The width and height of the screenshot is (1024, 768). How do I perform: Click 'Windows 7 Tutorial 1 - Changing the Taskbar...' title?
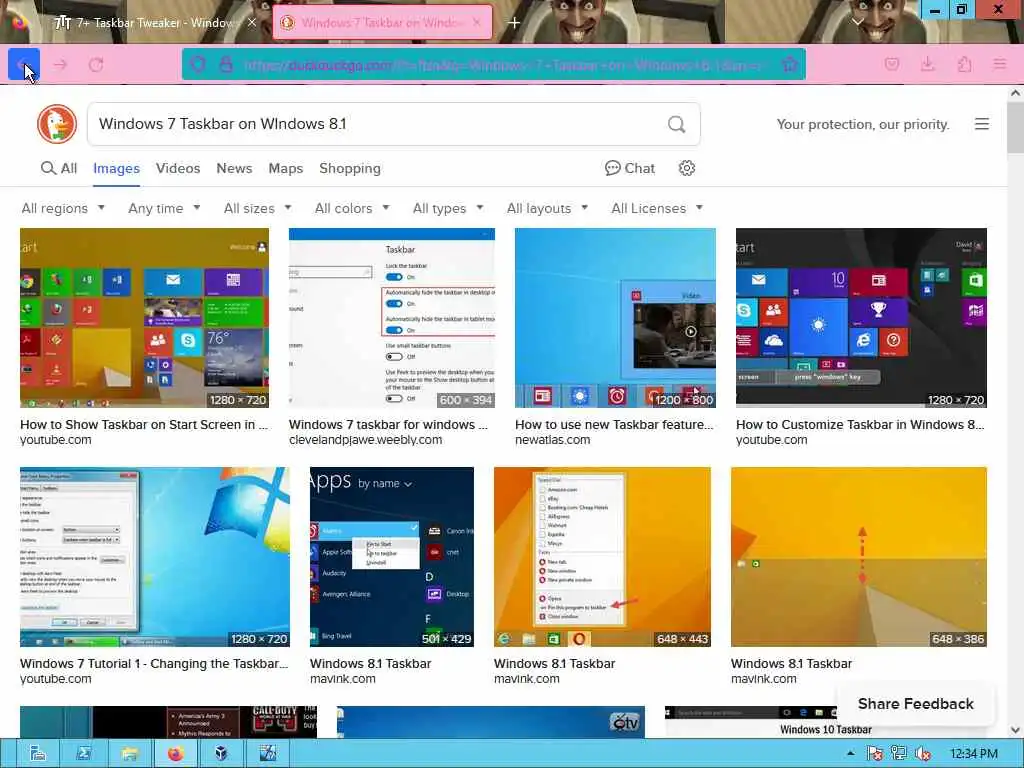[154, 664]
